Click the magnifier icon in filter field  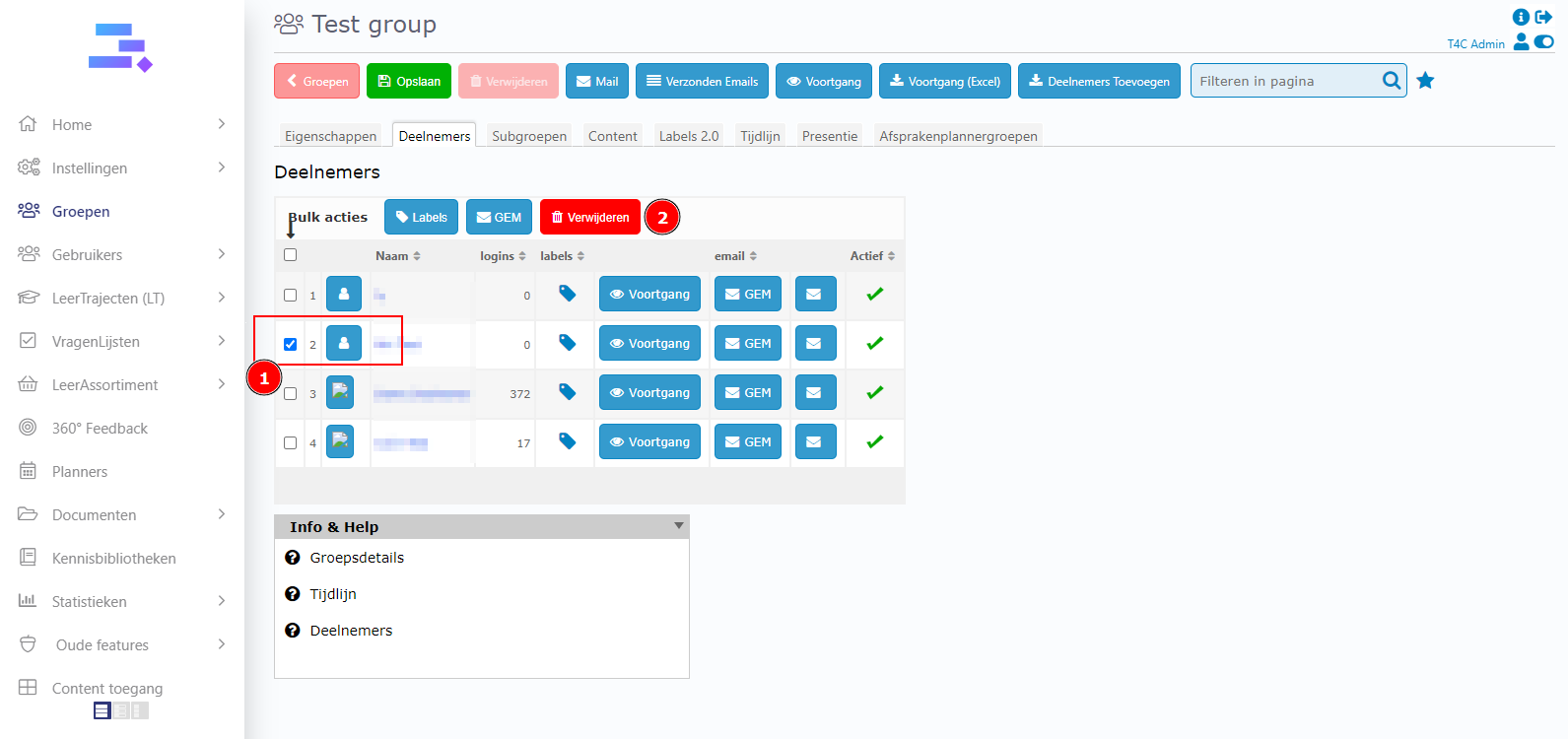(x=1391, y=81)
